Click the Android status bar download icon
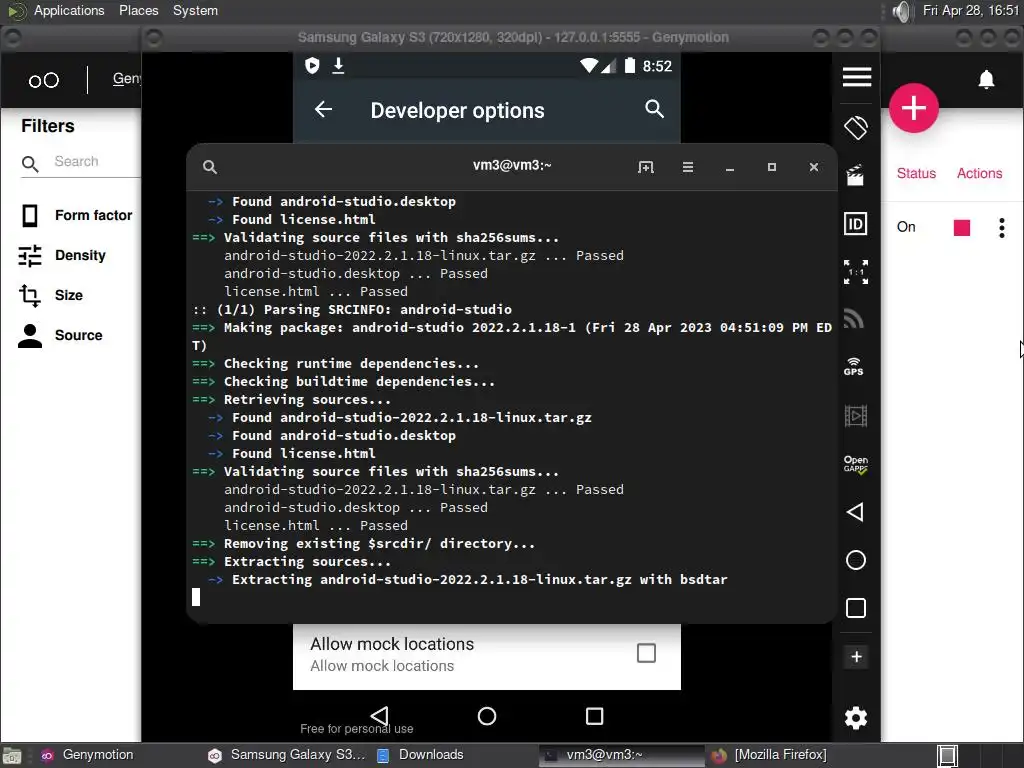This screenshot has width=1024, height=768. tap(338, 65)
